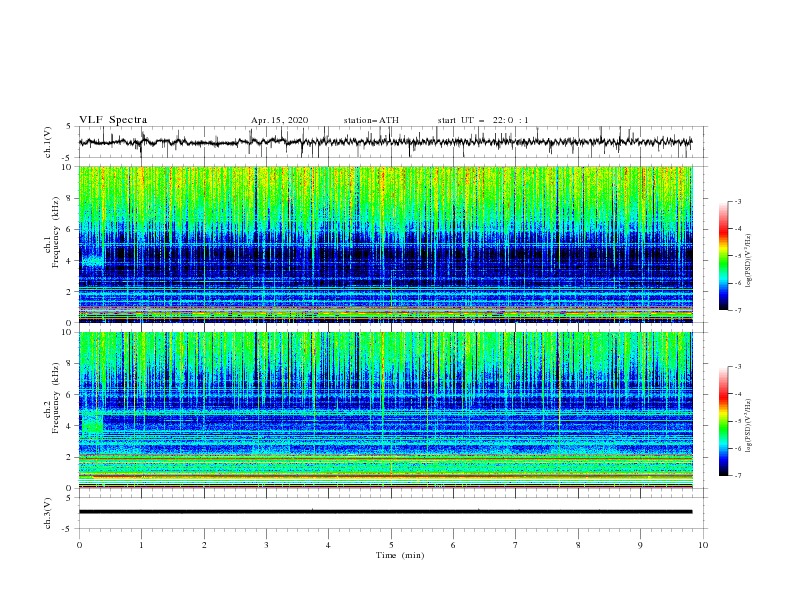Click the "station=ATH" label
792x612 pixels.
(371, 120)
